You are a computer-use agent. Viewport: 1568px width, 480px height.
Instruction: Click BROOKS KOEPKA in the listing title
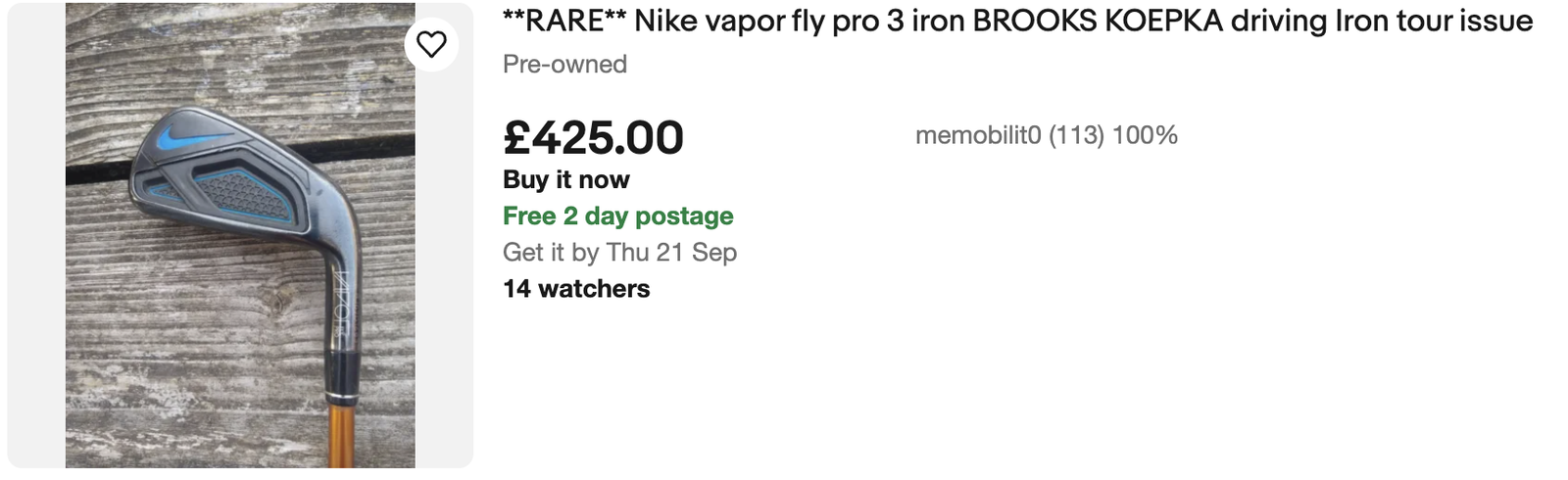[x=1097, y=22]
